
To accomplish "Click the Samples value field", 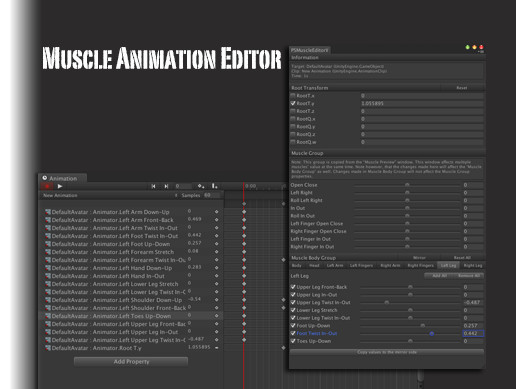I will [212, 195].
